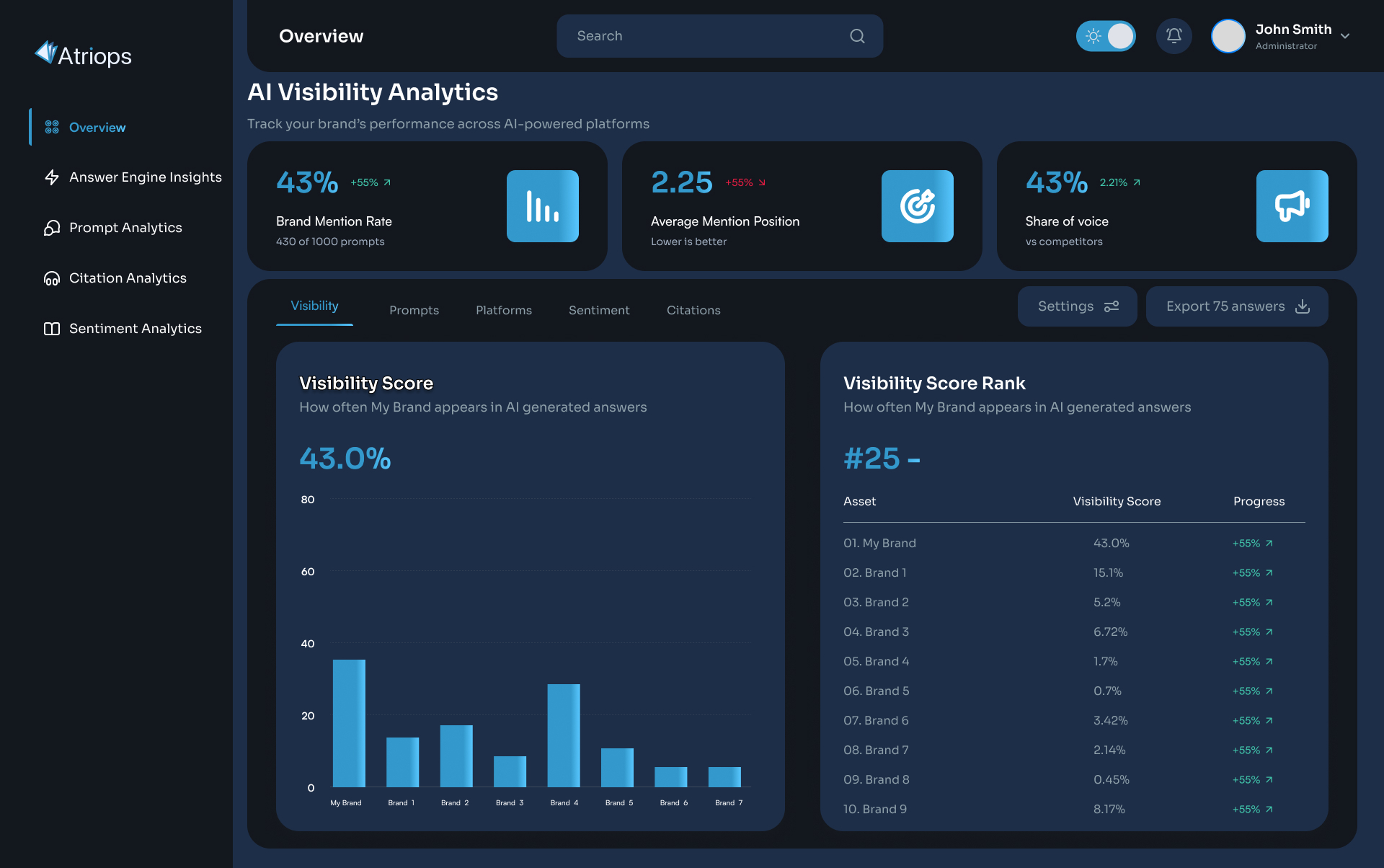This screenshot has height=868, width=1384.
Task: Export 75 answers
Action: pyautogui.click(x=1237, y=306)
